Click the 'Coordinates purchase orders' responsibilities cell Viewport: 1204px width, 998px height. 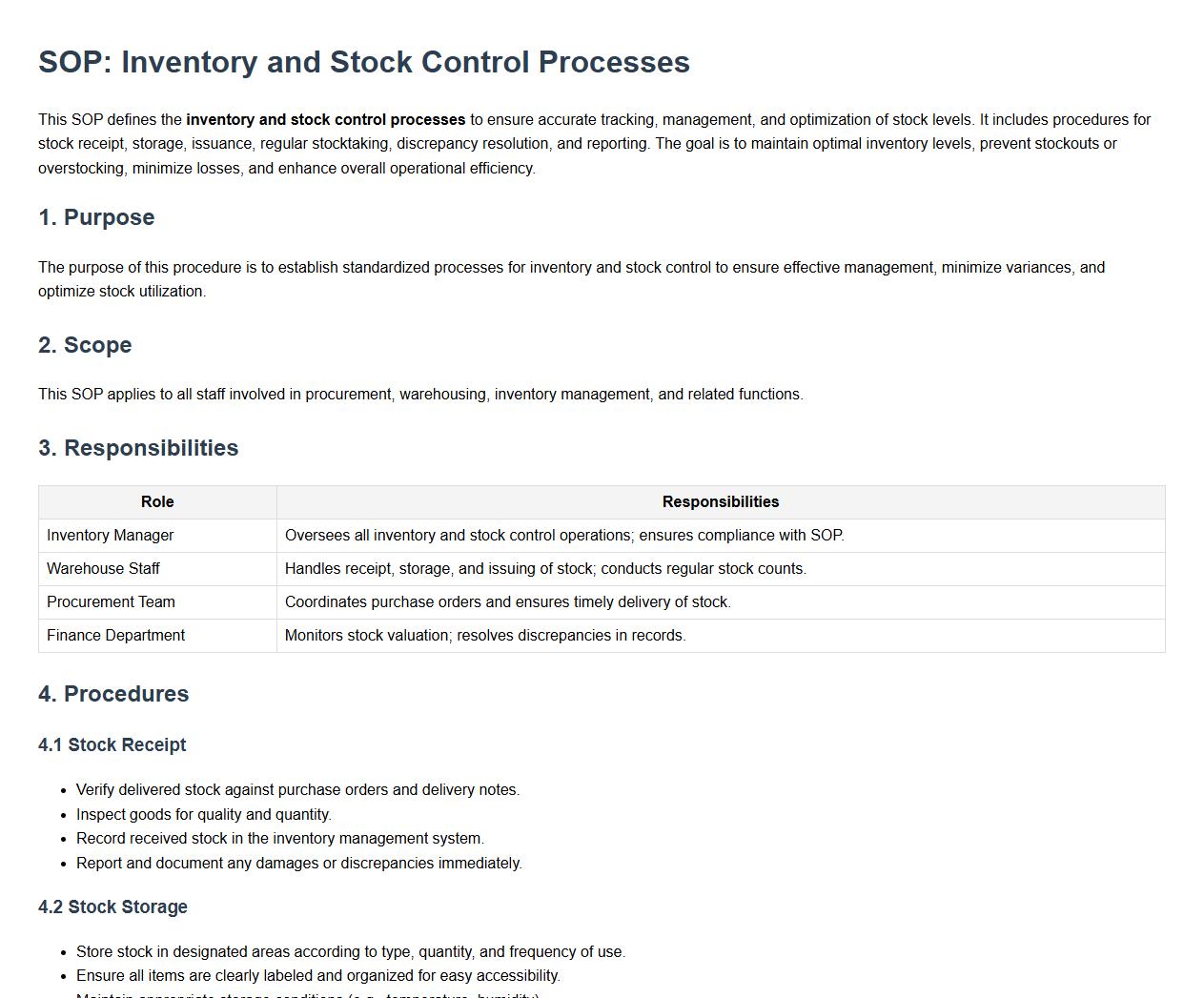pos(507,602)
